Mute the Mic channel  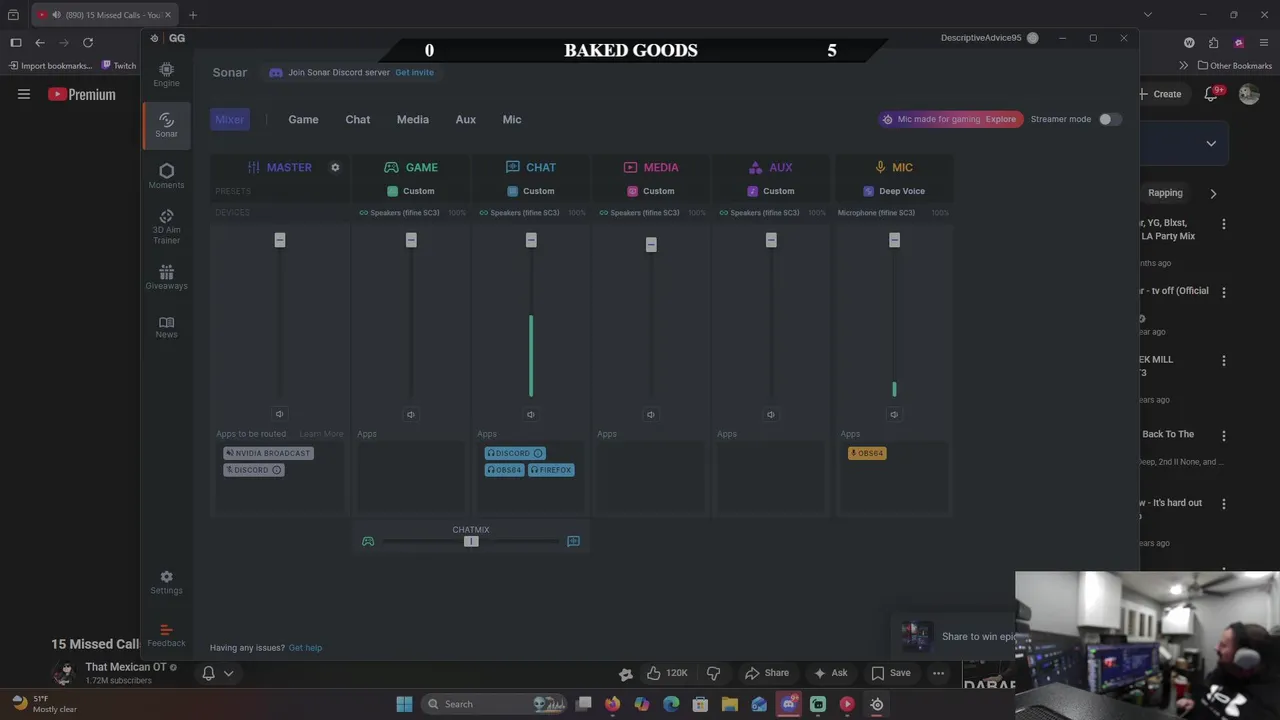[x=894, y=414]
